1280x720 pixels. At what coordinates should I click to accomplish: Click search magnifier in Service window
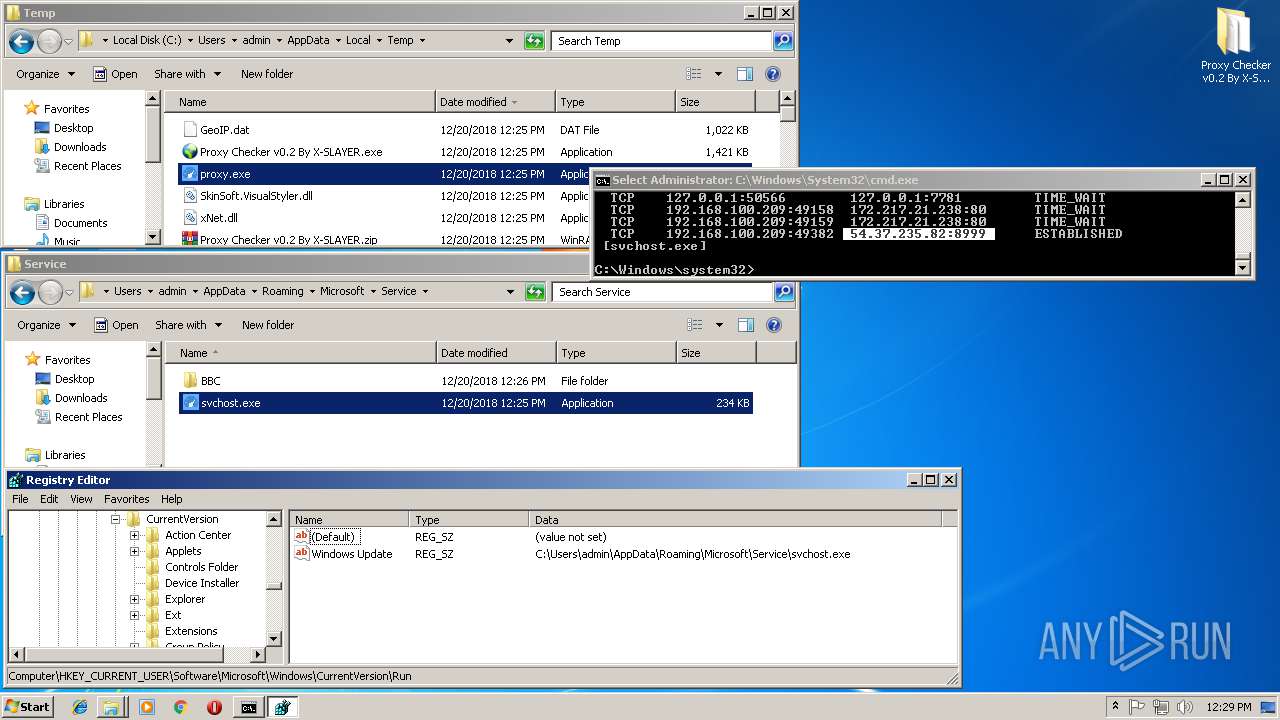[783, 292]
